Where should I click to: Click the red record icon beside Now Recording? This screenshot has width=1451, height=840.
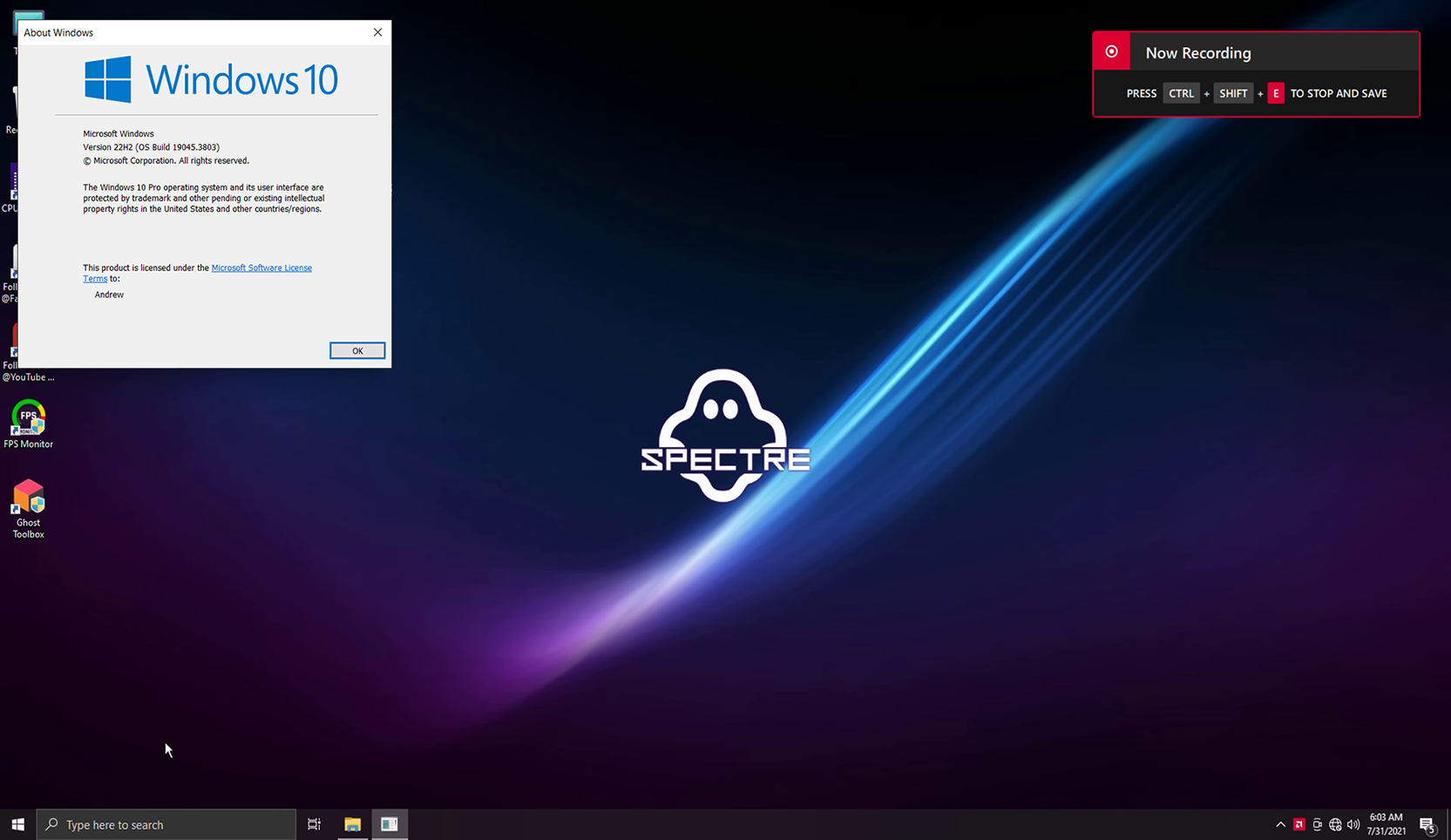point(1112,51)
